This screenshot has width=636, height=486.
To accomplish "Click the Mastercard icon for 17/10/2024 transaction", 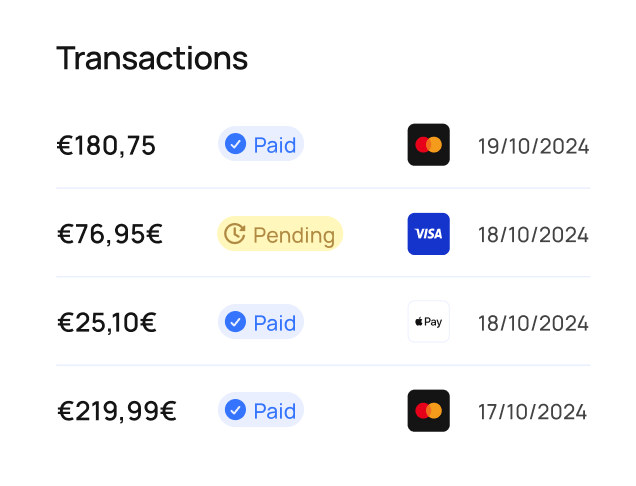I will click(428, 411).
